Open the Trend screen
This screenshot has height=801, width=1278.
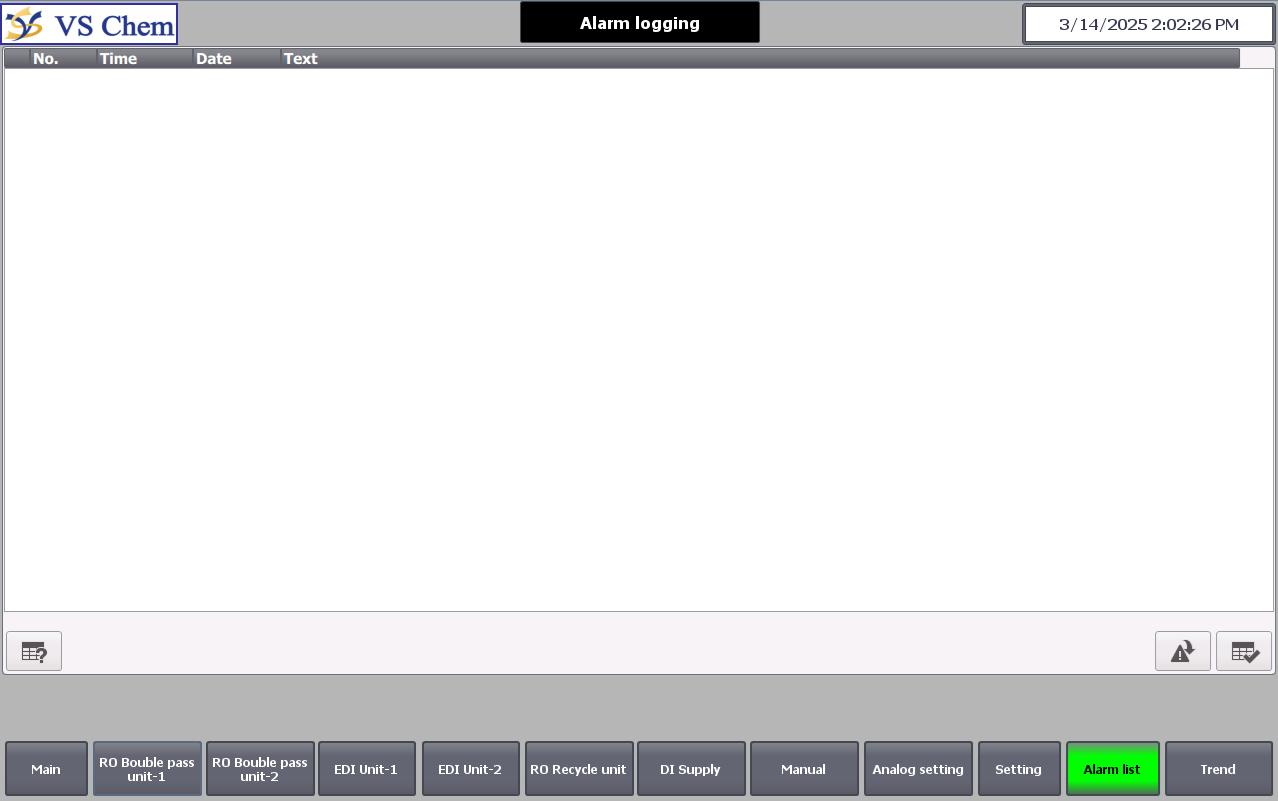point(1218,769)
